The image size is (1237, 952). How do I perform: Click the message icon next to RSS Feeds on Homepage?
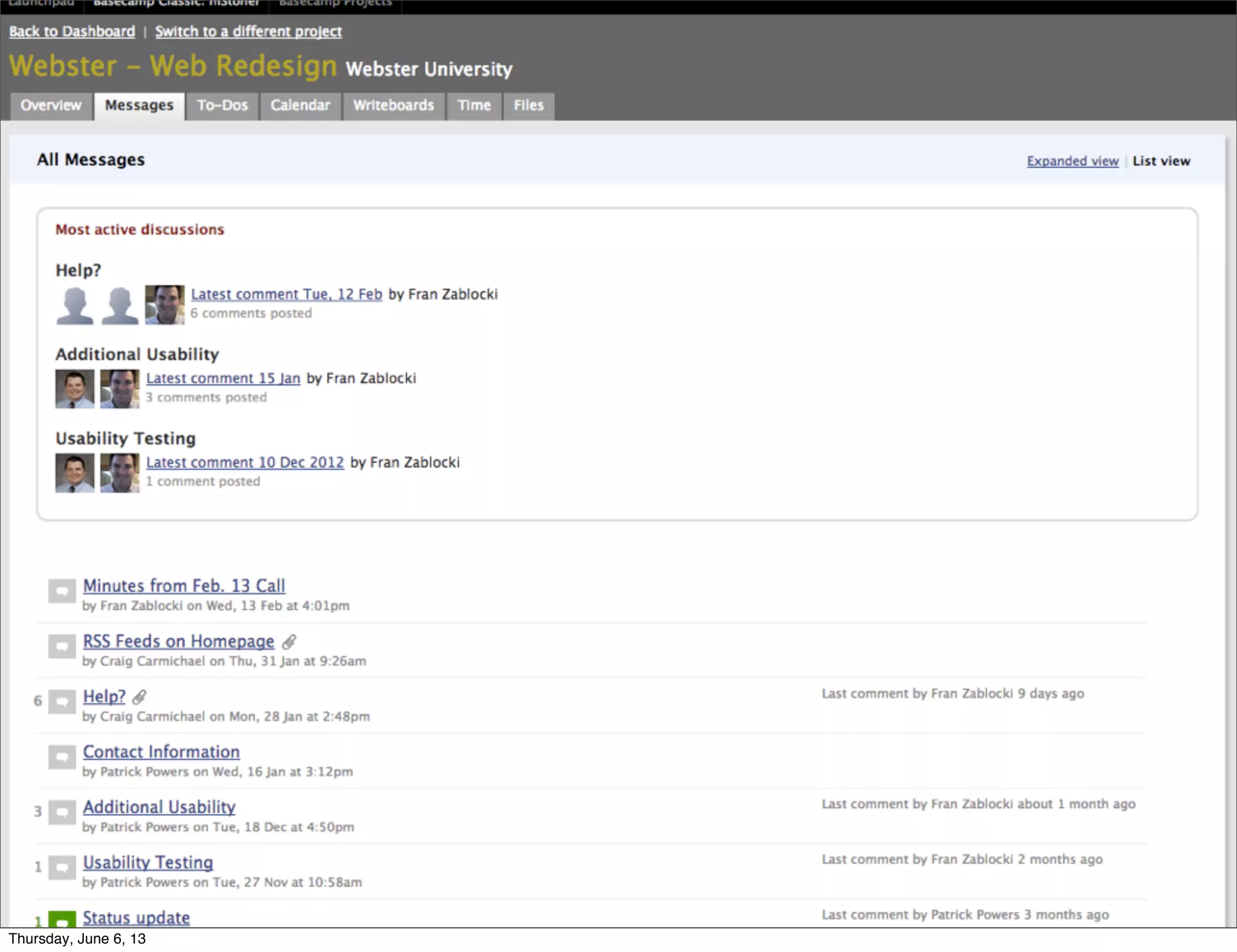[62, 647]
